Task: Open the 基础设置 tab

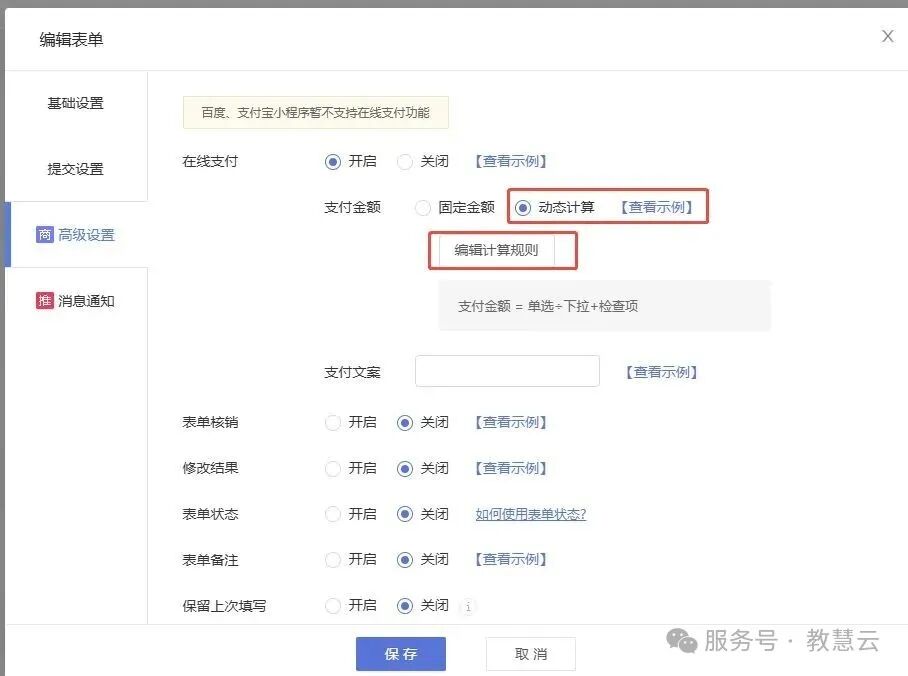Action: [x=76, y=103]
